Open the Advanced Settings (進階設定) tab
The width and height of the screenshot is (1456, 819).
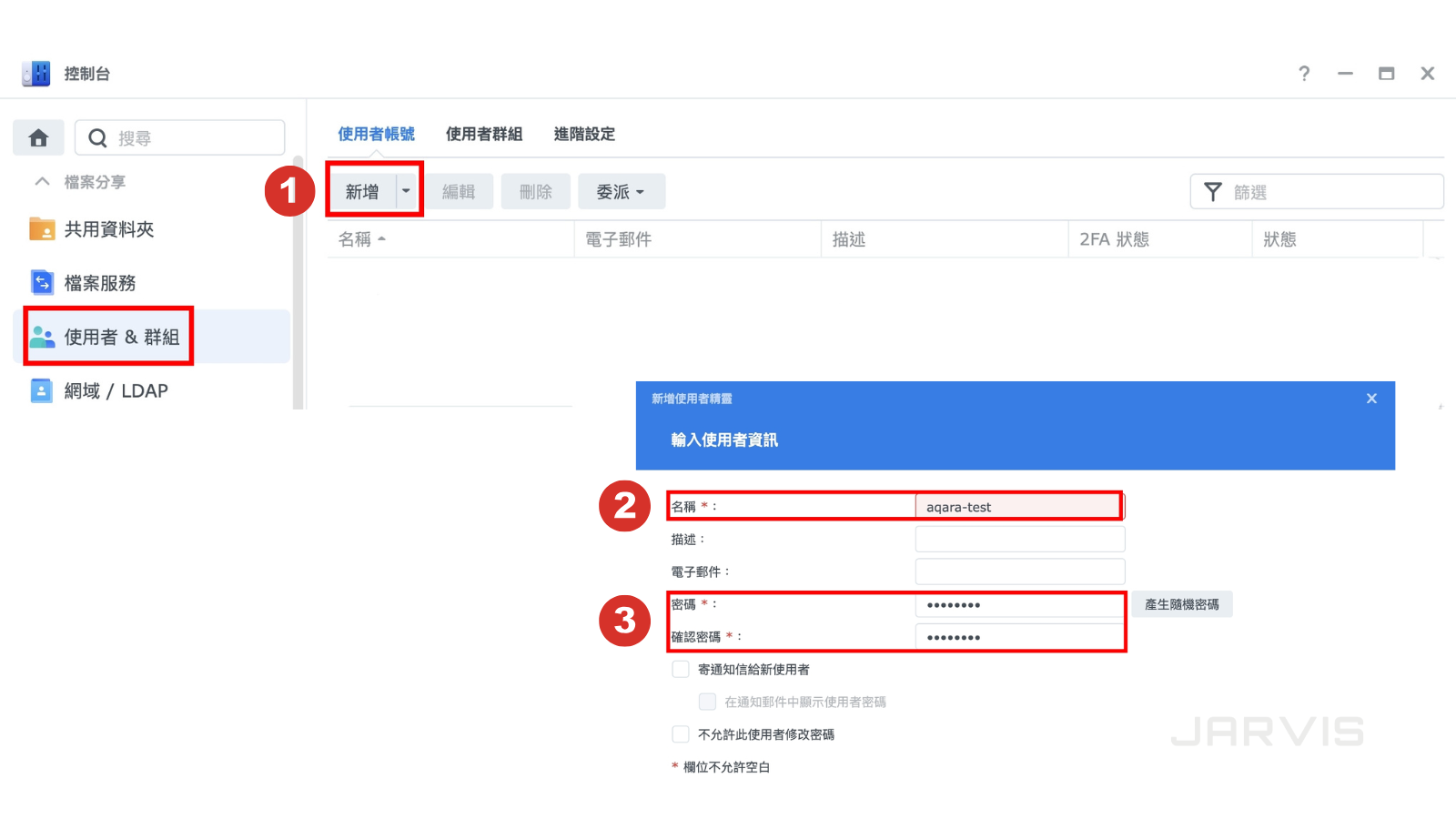[x=584, y=134]
